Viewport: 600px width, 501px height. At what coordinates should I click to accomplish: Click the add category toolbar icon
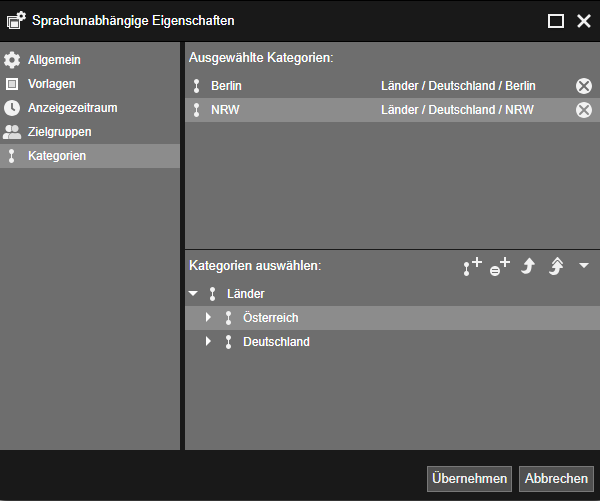(472, 266)
